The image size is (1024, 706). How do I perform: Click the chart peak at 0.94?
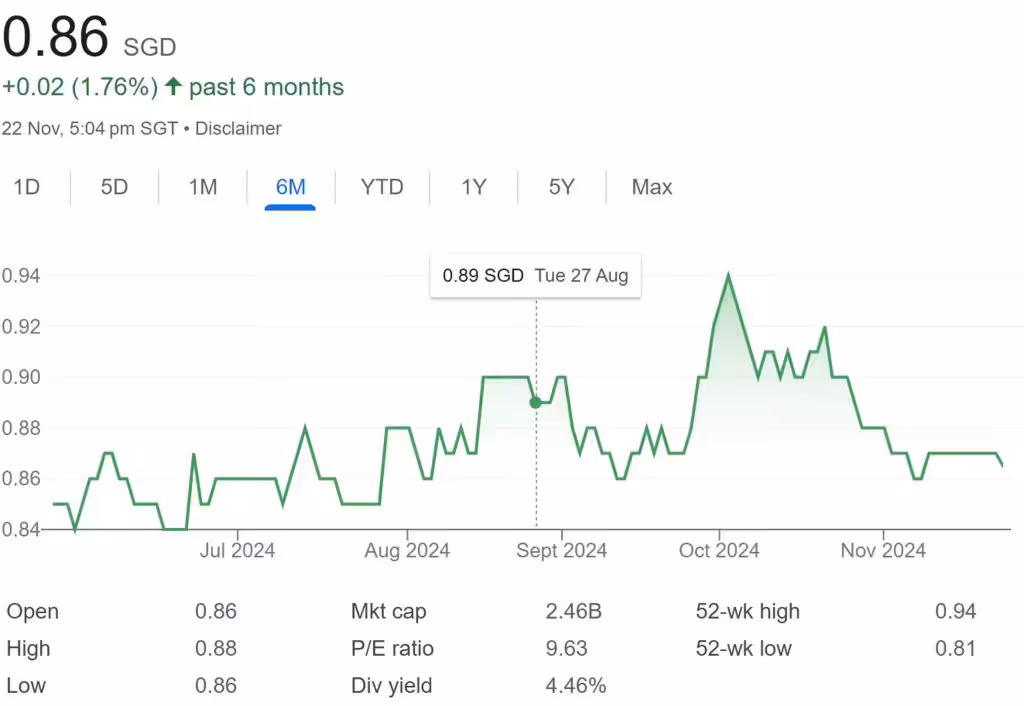point(729,272)
